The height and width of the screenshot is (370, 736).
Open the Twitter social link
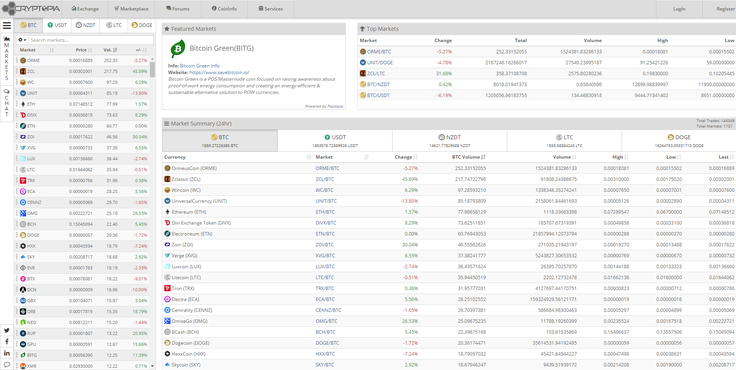(x=7, y=330)
